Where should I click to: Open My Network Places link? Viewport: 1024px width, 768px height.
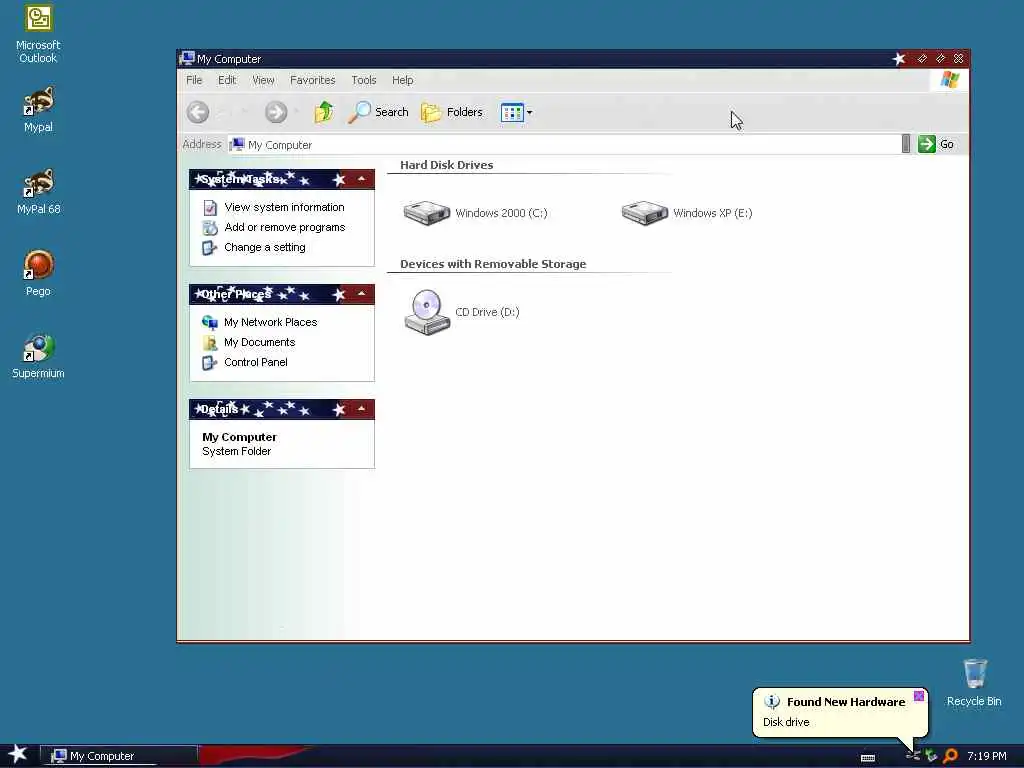tap(270, 322)
